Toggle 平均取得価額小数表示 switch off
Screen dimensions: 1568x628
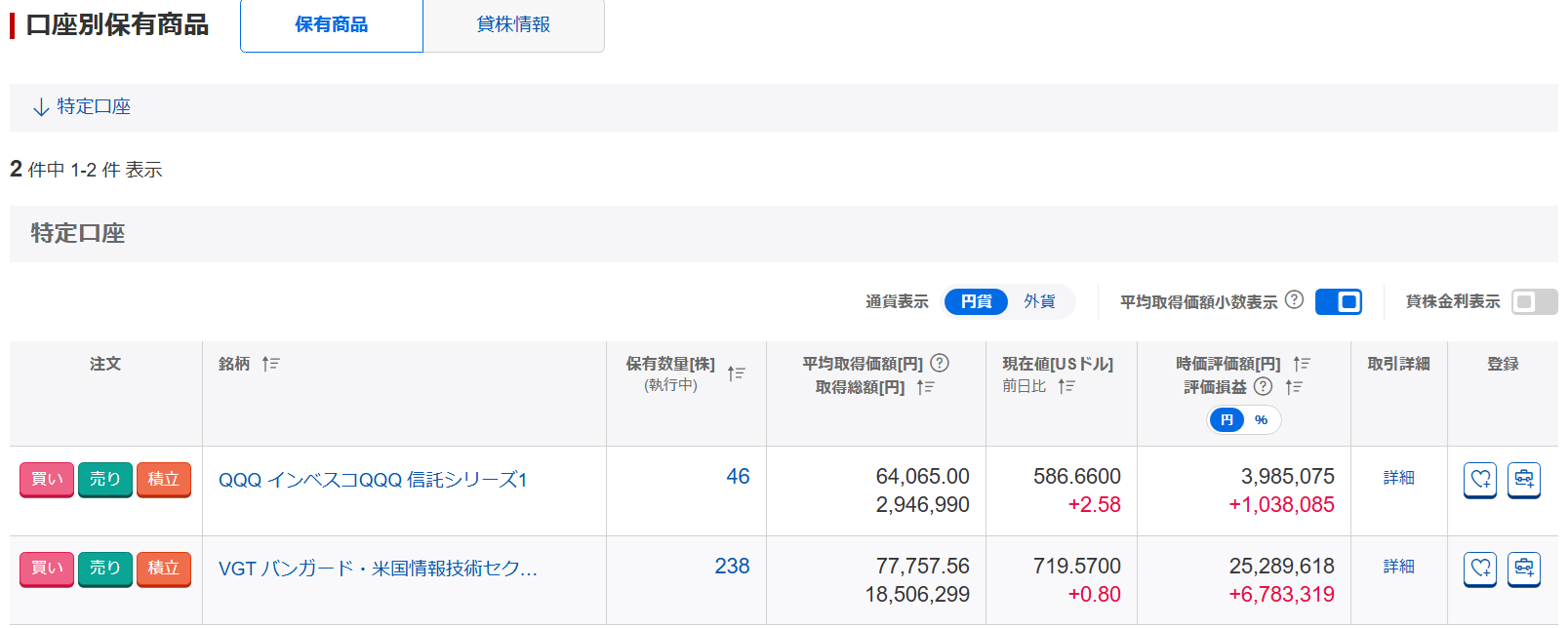(x=1338, y=302)
